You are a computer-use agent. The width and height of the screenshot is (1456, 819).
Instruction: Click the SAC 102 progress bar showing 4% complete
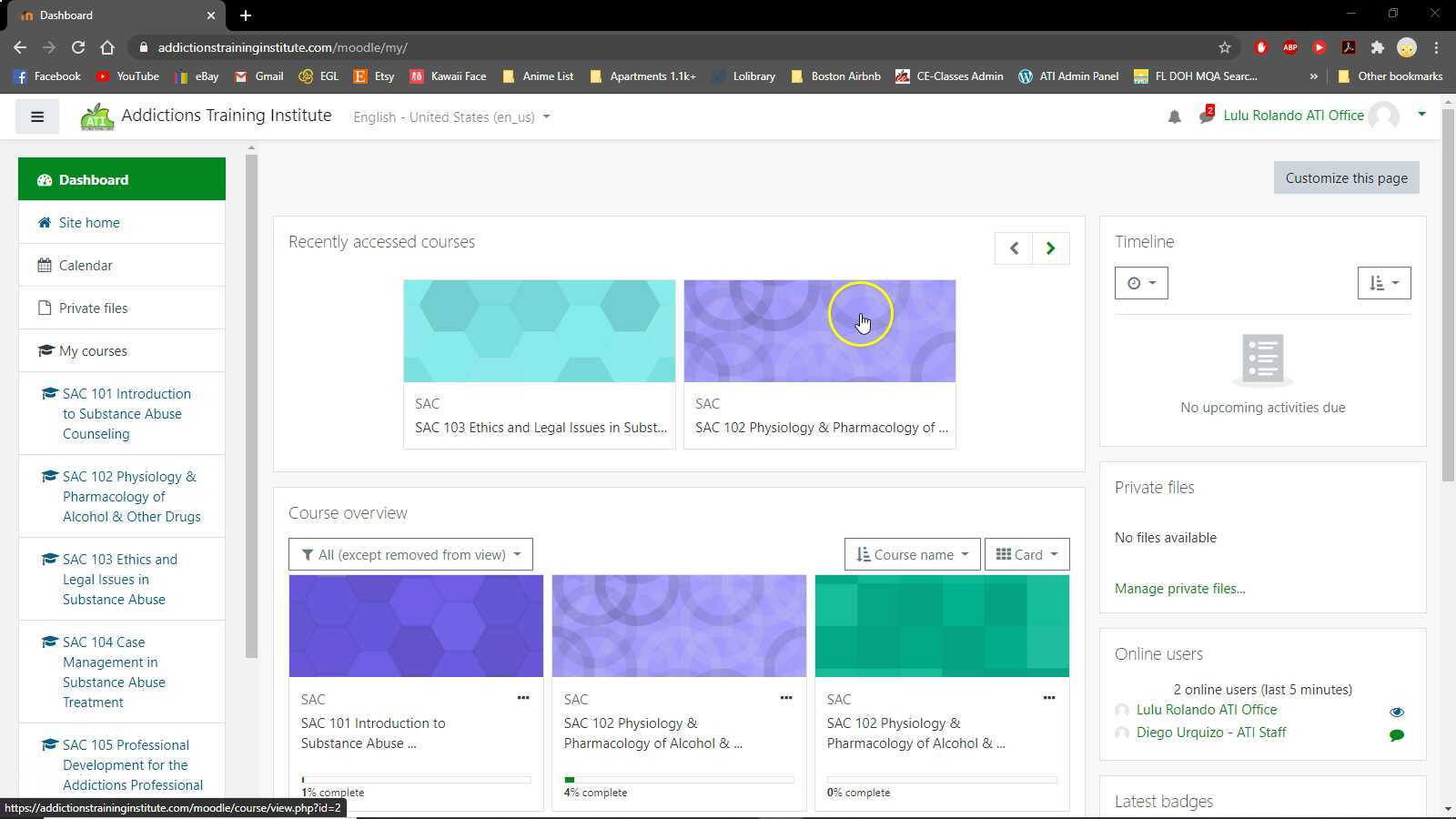(679, 779)
